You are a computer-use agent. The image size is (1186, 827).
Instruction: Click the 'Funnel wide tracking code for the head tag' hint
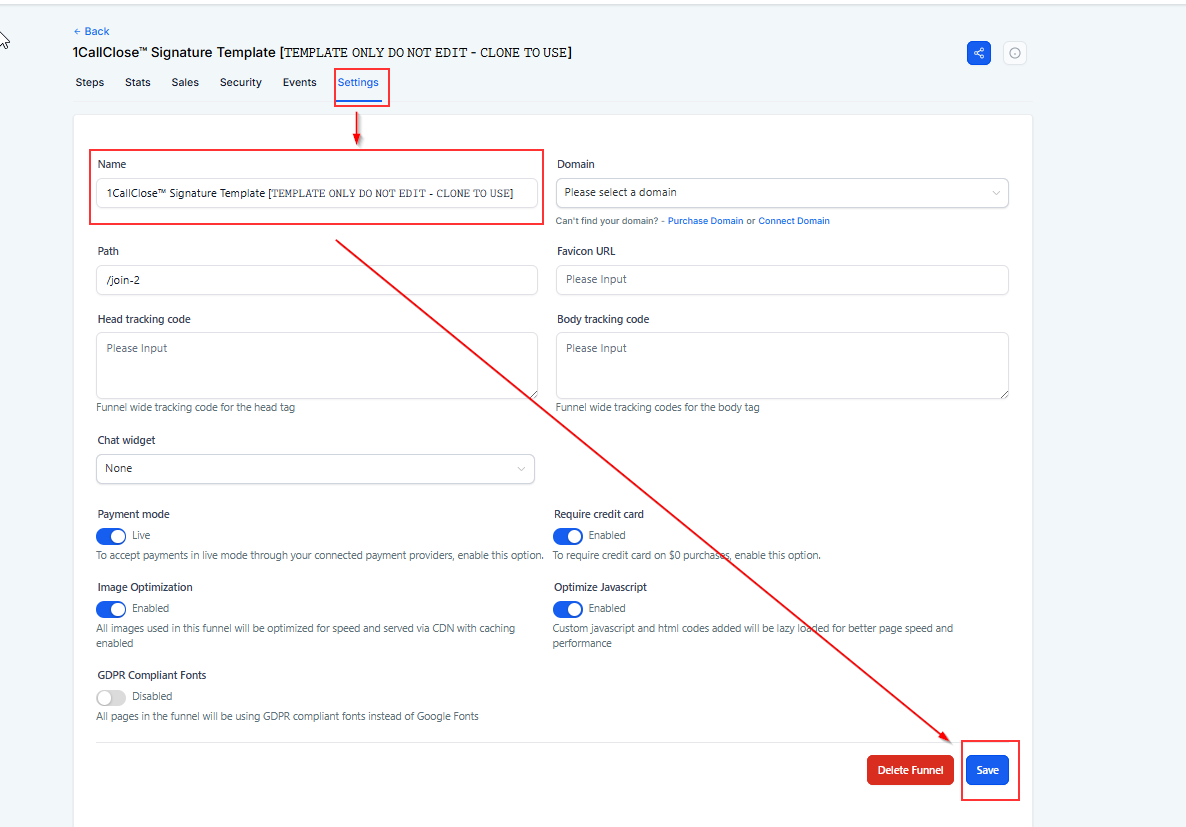click(x=195, y=407)
